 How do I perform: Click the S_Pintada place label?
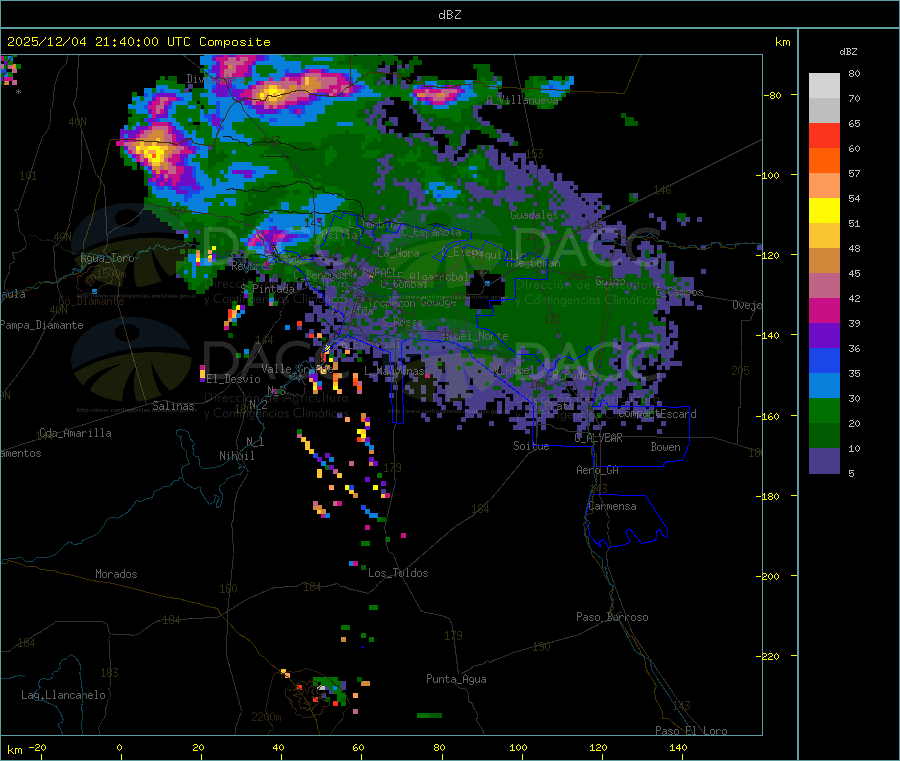coord(267,289)
